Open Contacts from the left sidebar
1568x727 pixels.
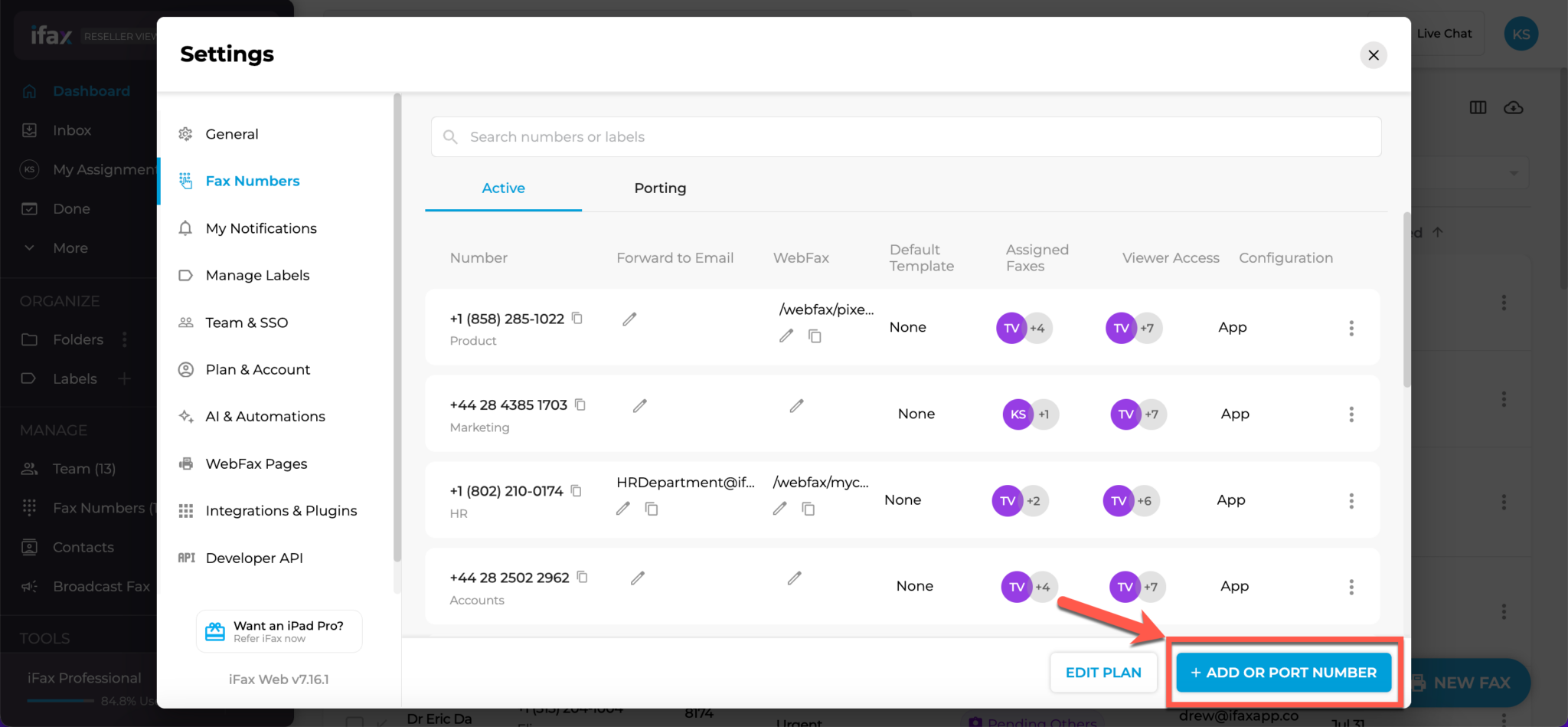coord(83,547)
